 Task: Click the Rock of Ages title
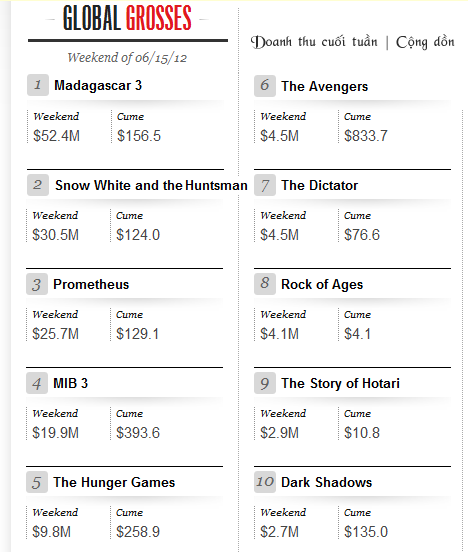(322, 285)
